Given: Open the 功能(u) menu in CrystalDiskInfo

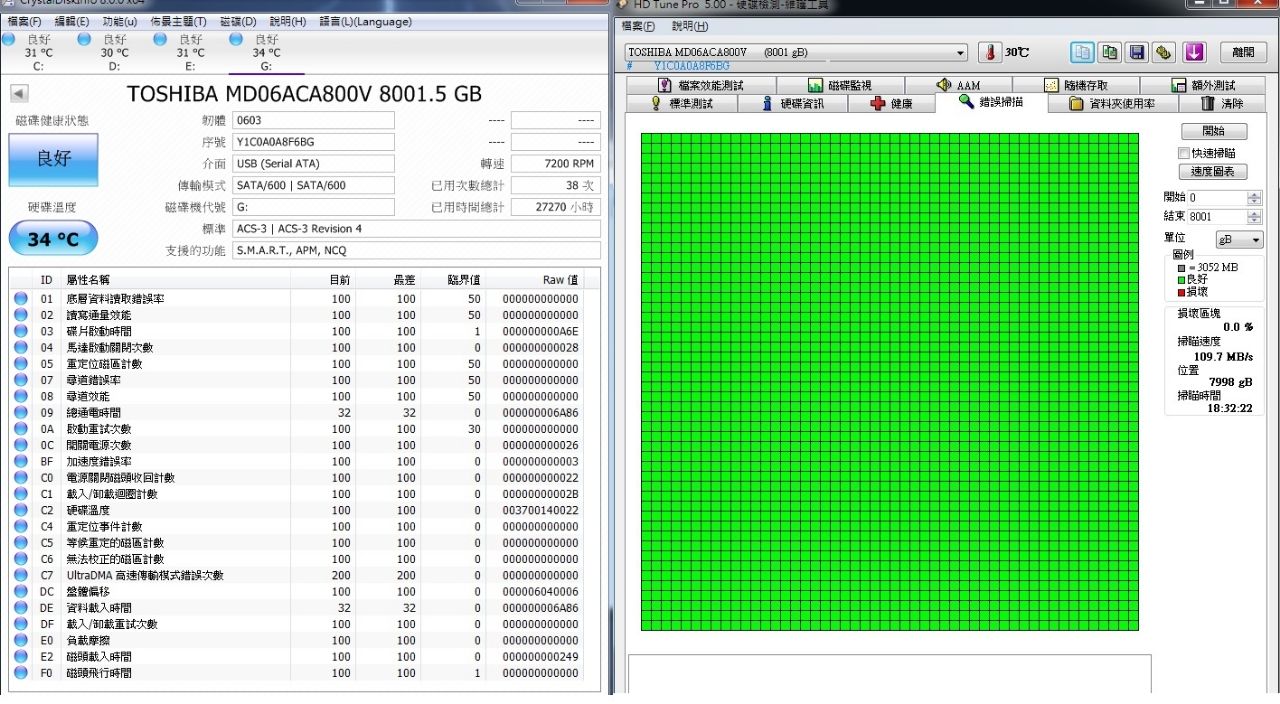Looking at the screenshot, I should coord(119,21).
